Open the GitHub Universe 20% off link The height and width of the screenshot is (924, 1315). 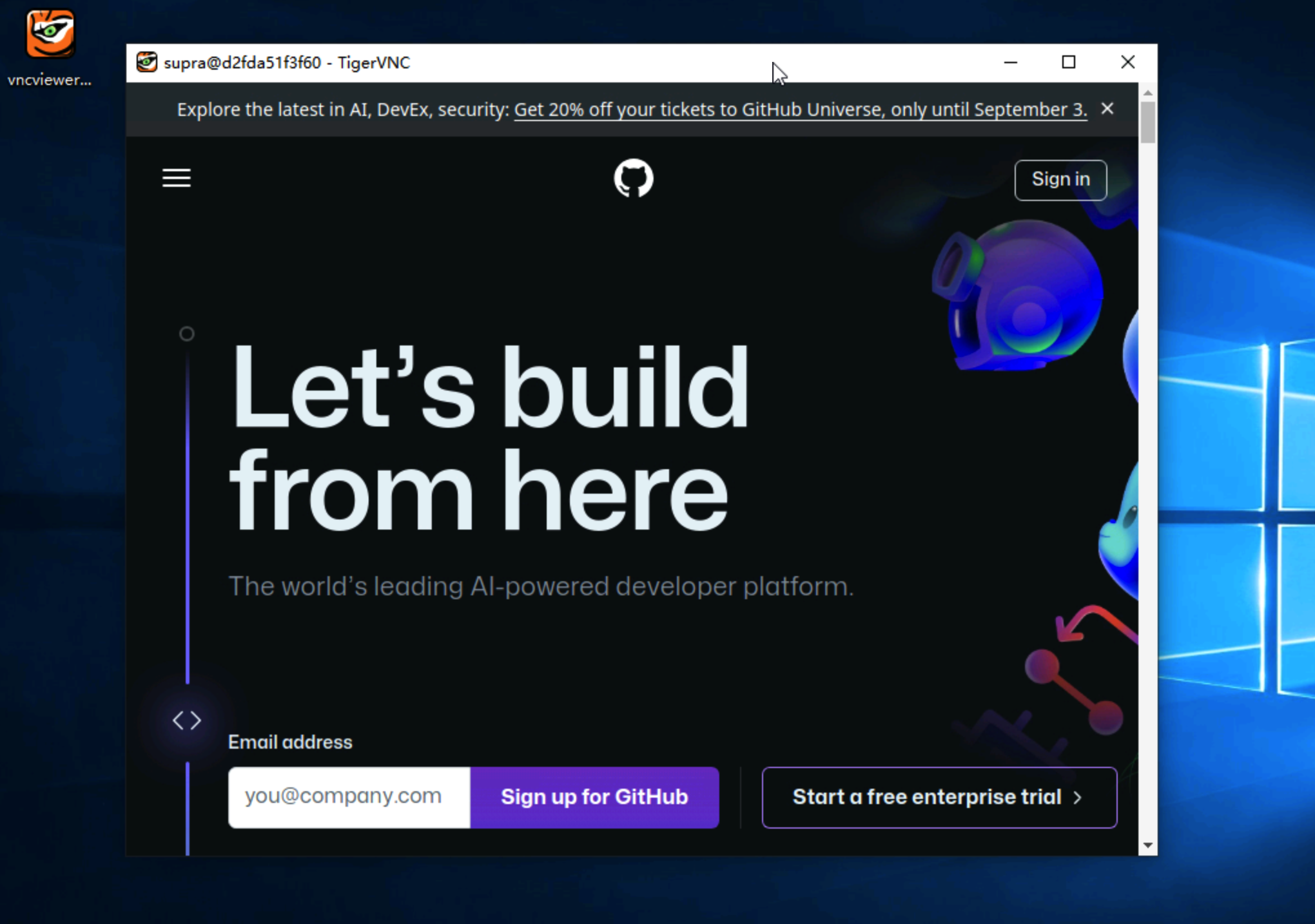(x=800, y=110)
